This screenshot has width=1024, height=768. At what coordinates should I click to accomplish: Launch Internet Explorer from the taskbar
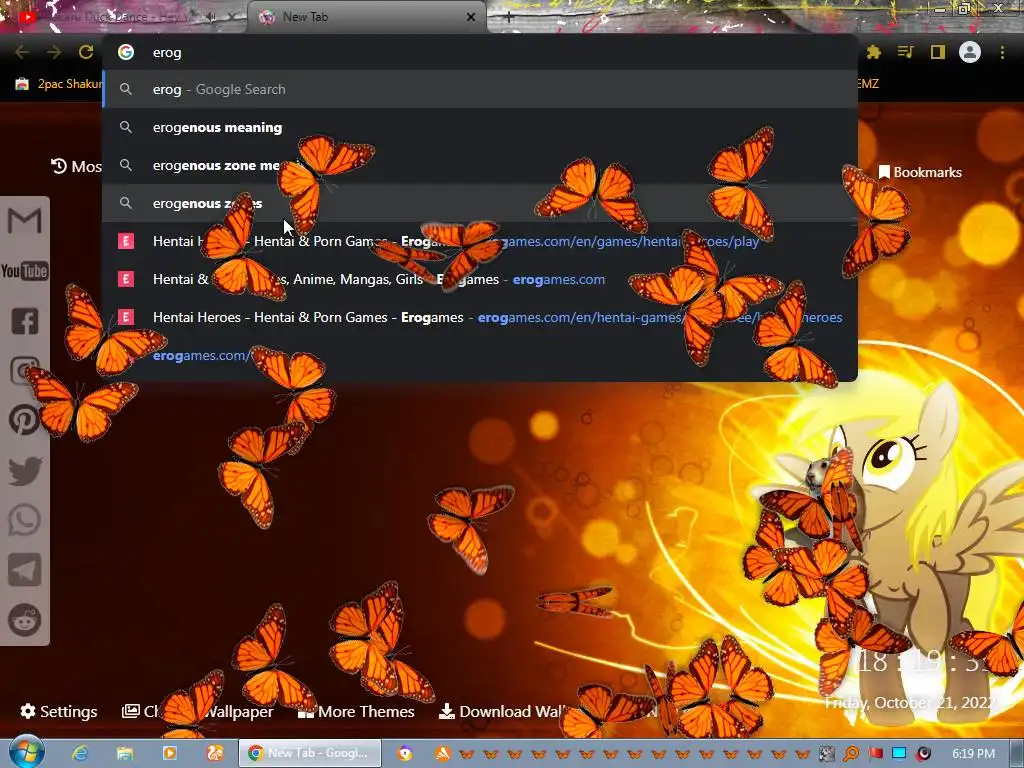pos(80,753)
